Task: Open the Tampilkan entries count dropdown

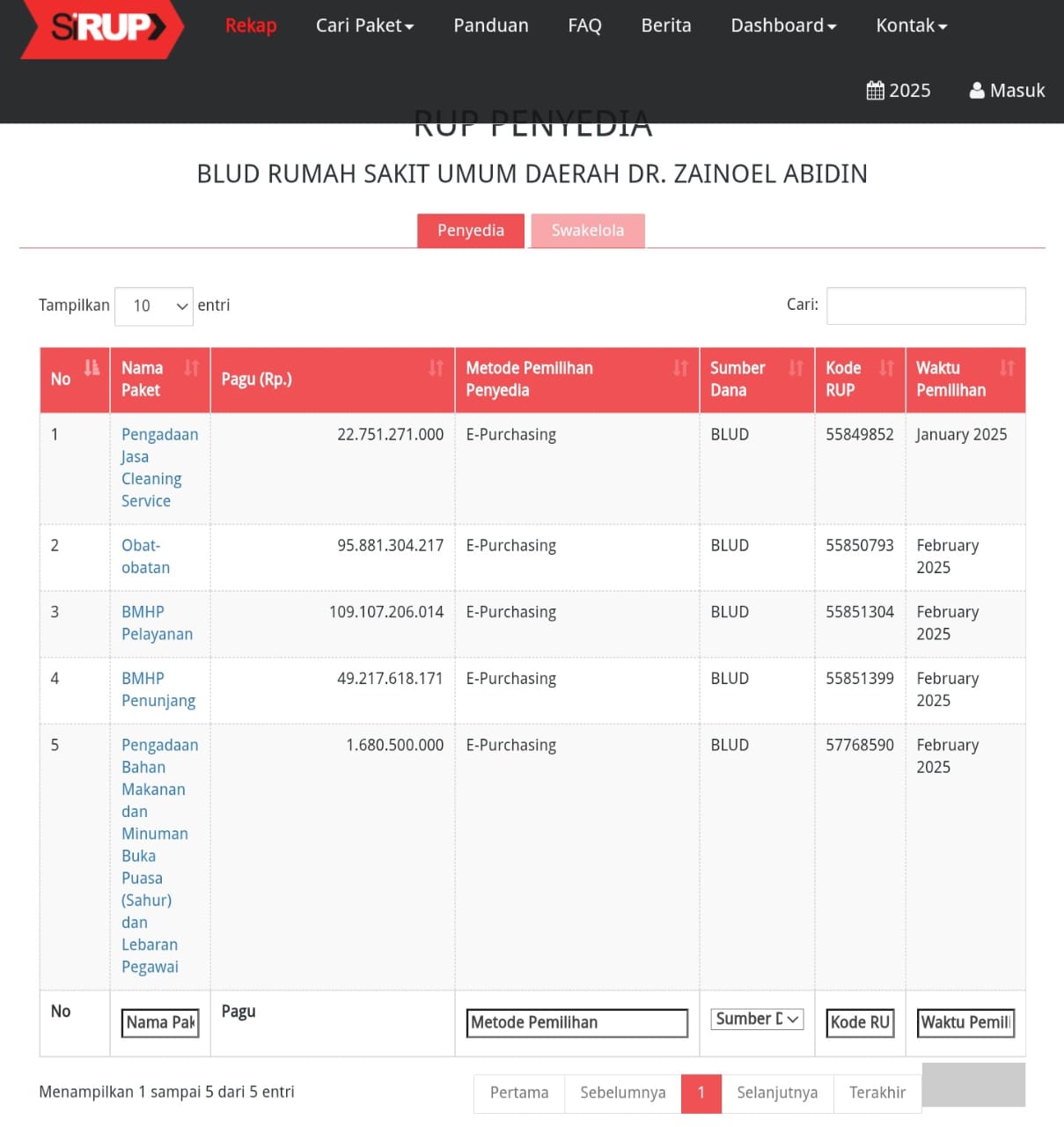Action: (154, 306)
